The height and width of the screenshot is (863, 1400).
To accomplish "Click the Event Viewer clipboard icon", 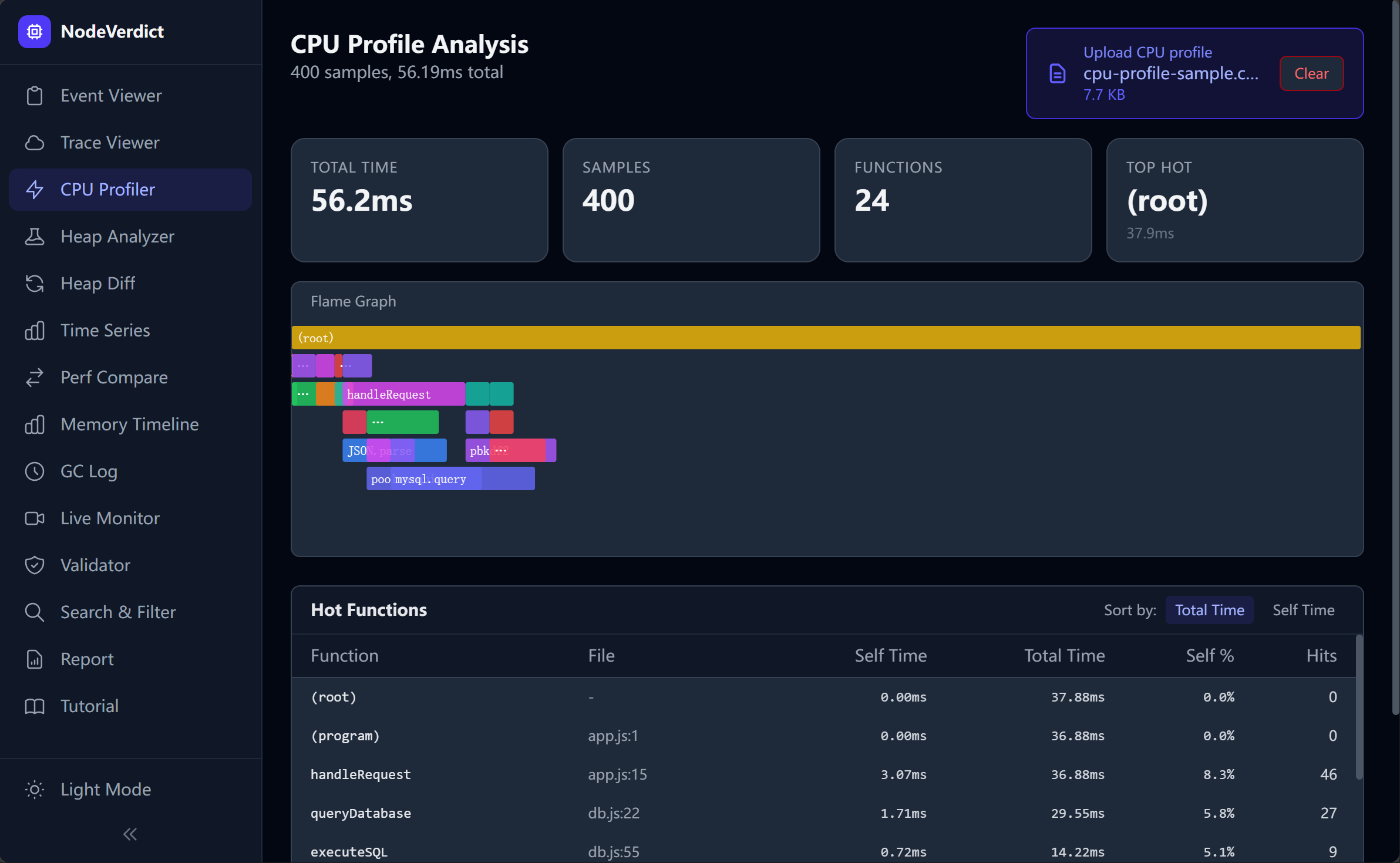I will coord(35,96).
